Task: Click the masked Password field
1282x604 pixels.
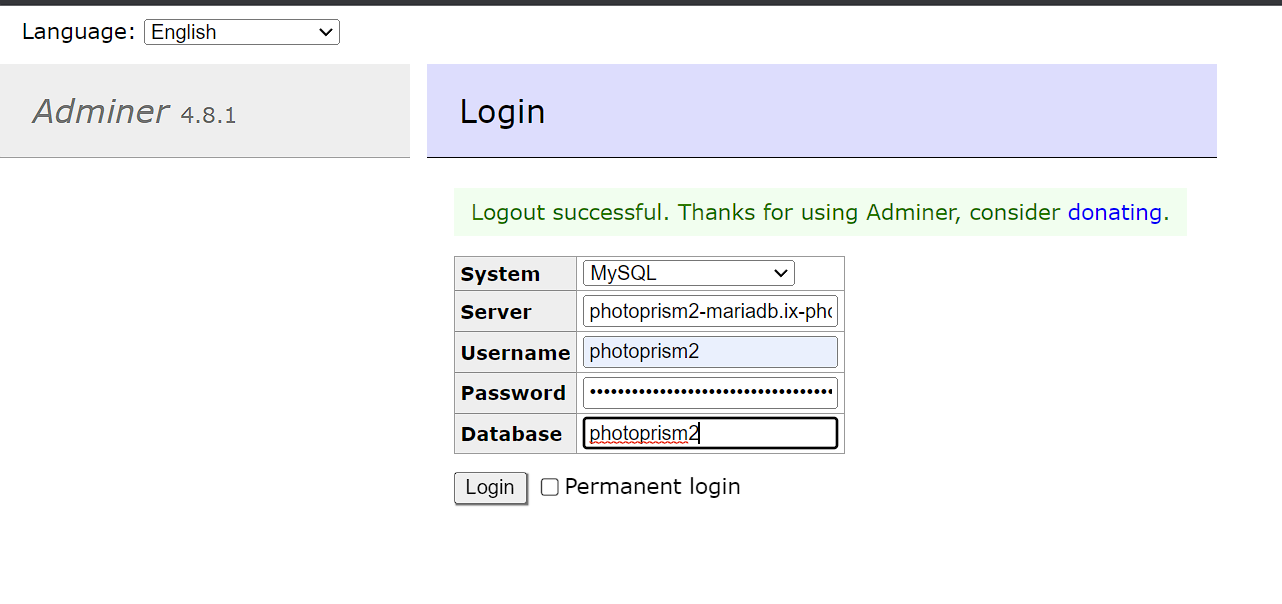Action: pyautogui.click(x=710, y=392)
